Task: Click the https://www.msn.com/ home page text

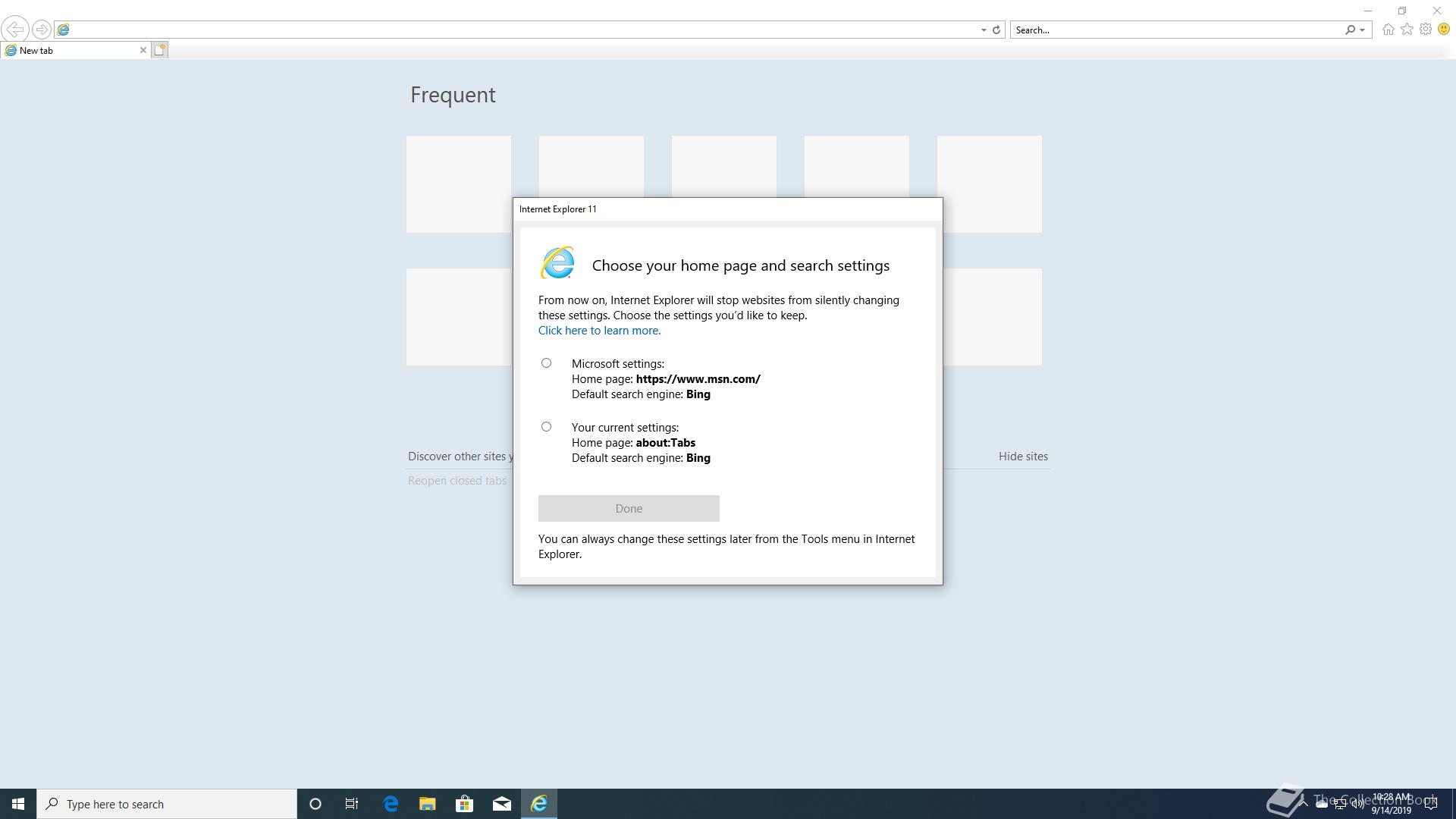Action: [698, 379]
